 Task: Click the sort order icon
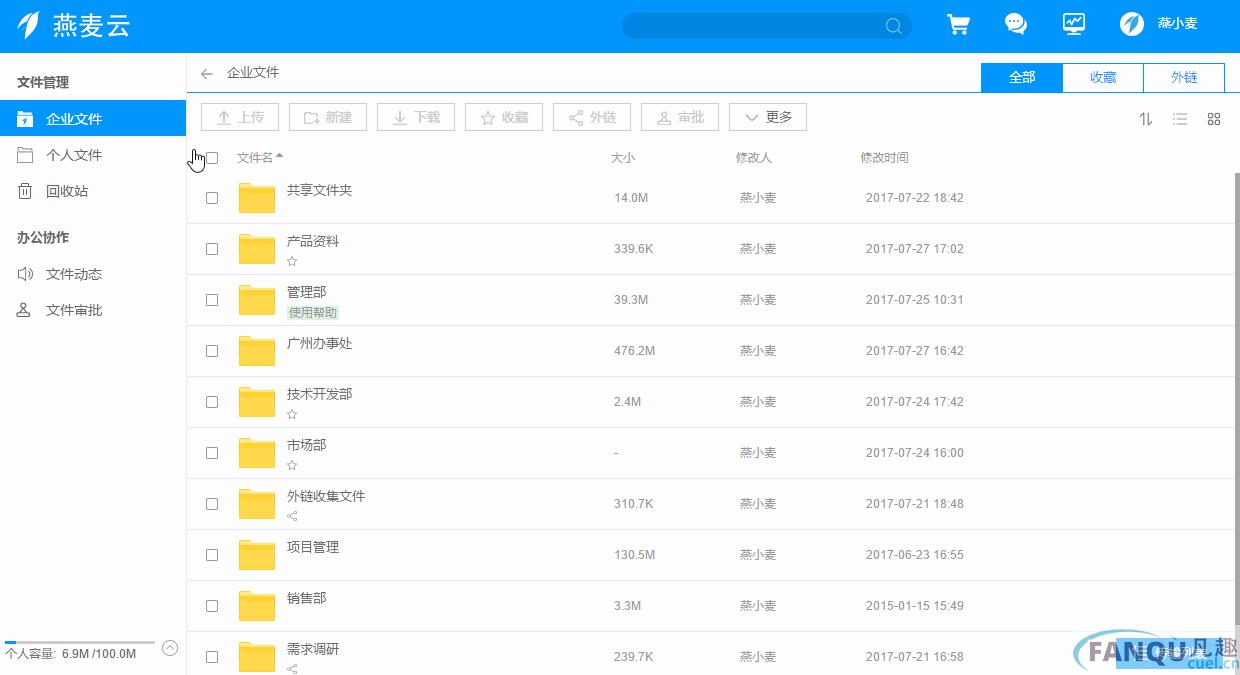coord(1146,119)
